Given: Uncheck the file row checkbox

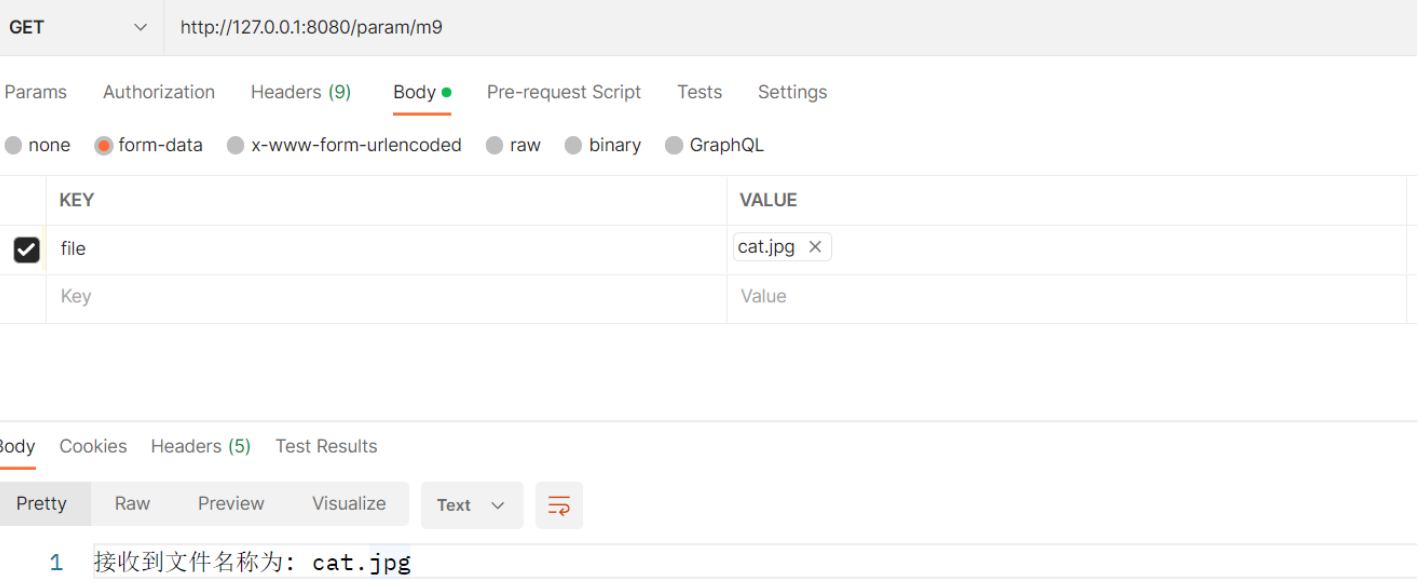Looking at the screenshot, I should pyautogui.click(x=26, y=249).
